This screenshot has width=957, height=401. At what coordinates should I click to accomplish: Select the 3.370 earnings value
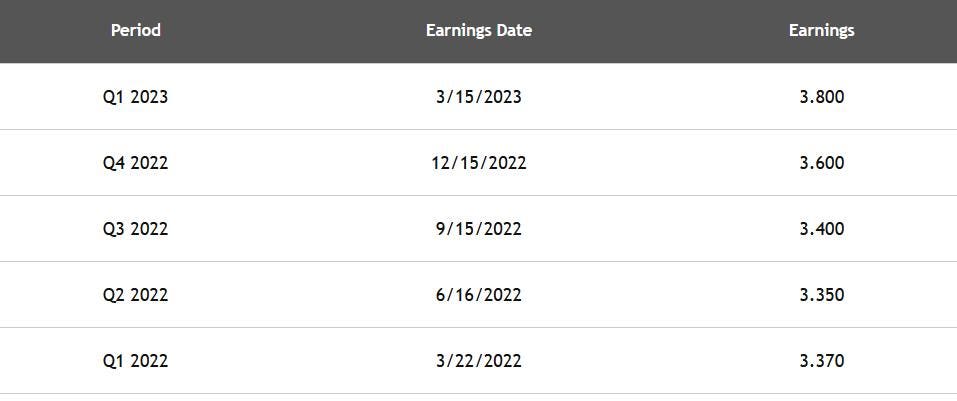click(x=821, y=361)
